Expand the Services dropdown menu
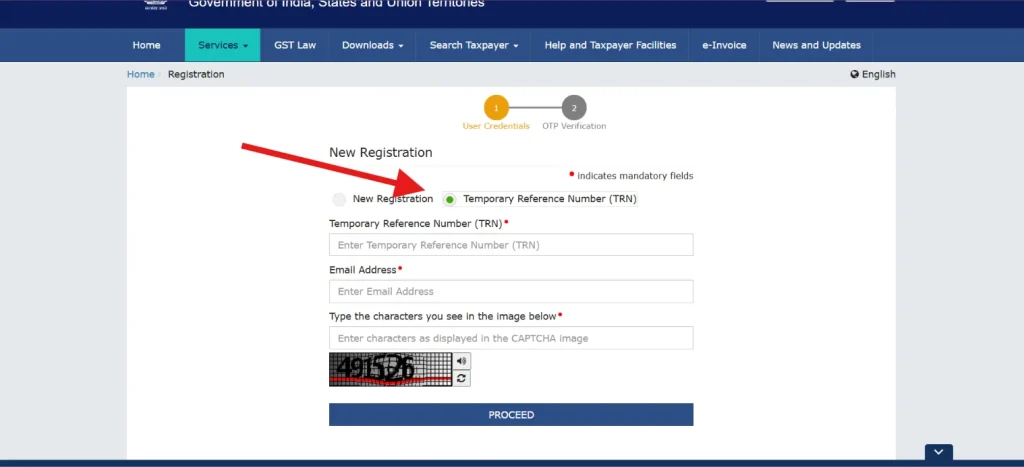Viewport: 1024px width, 467px height. (x=223, y=45)
